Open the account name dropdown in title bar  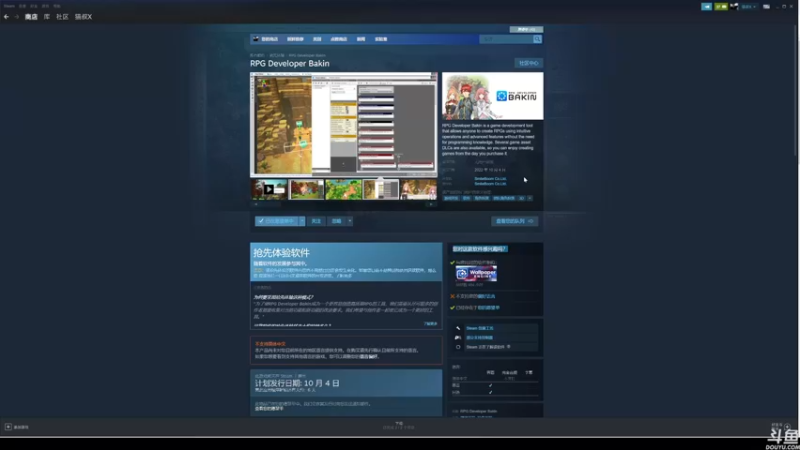click(748, 7)
